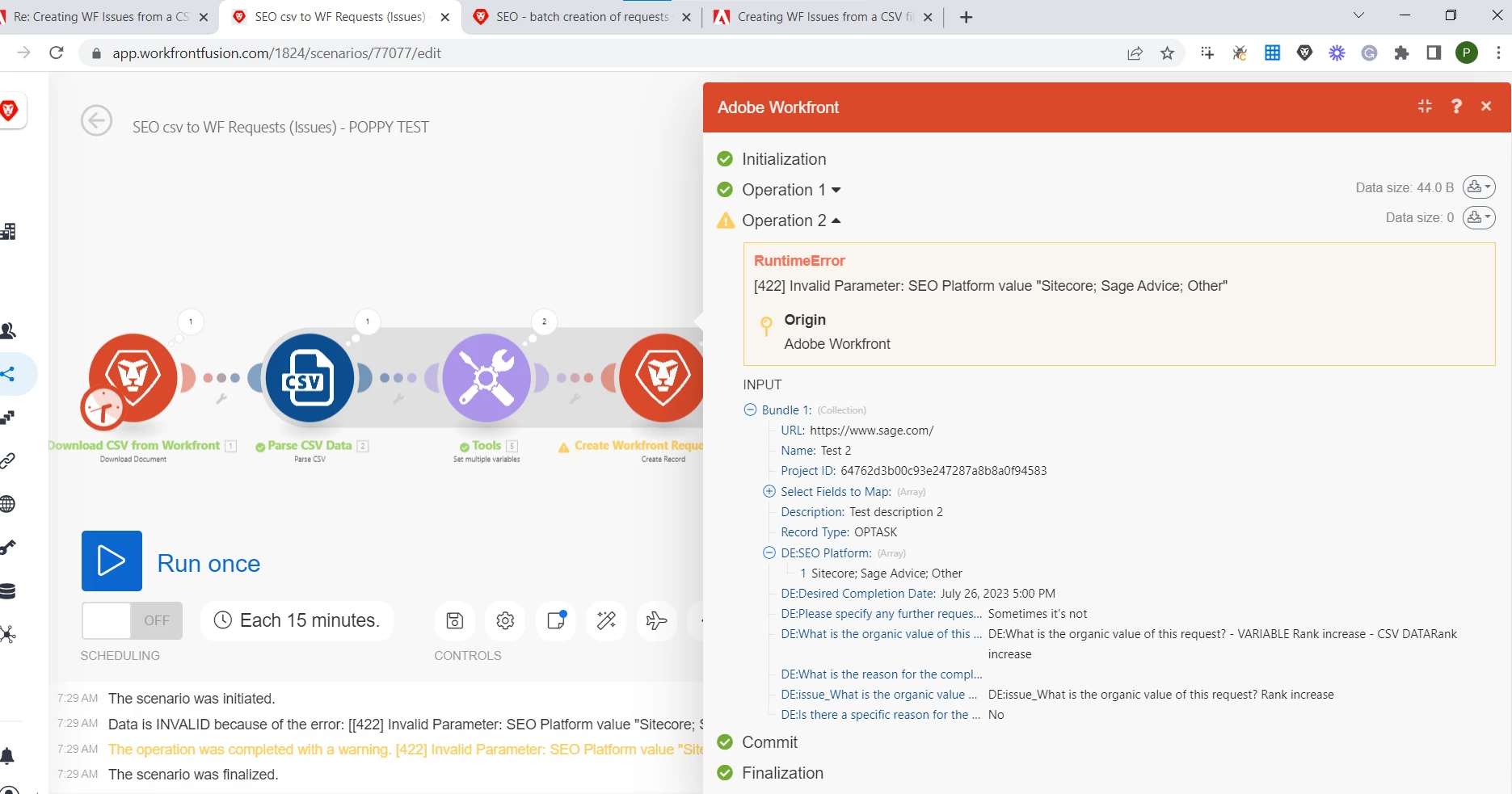Click wrench between Download and Parse CSV

[221, 399]
